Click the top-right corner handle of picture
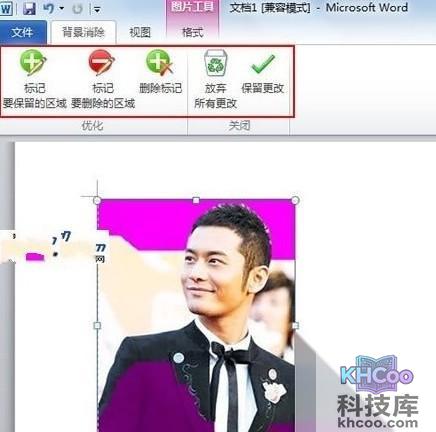Screen dimensions: 436x432 pyautogui.click(x=295, y=200)
